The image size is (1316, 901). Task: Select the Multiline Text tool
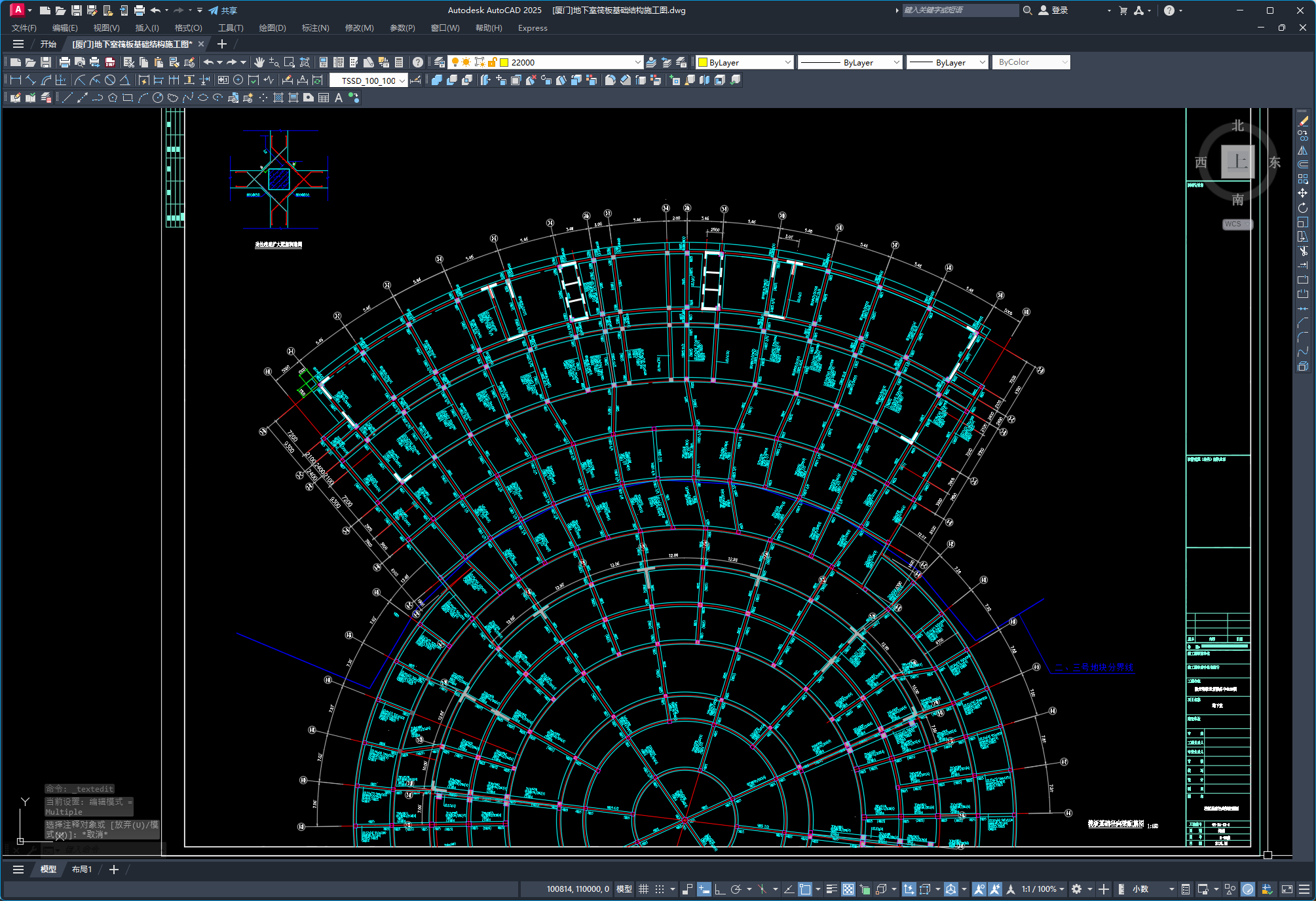[x=339, y=98]
